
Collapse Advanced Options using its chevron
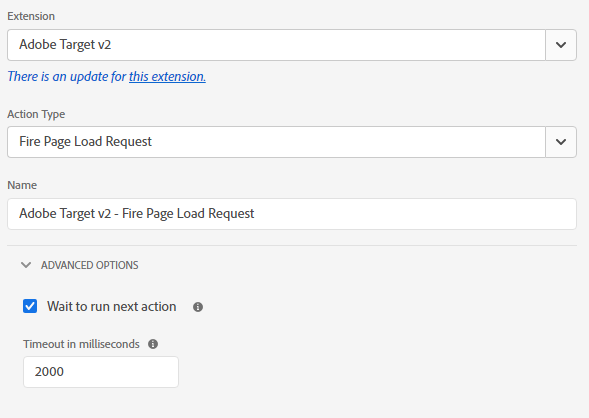26,265
